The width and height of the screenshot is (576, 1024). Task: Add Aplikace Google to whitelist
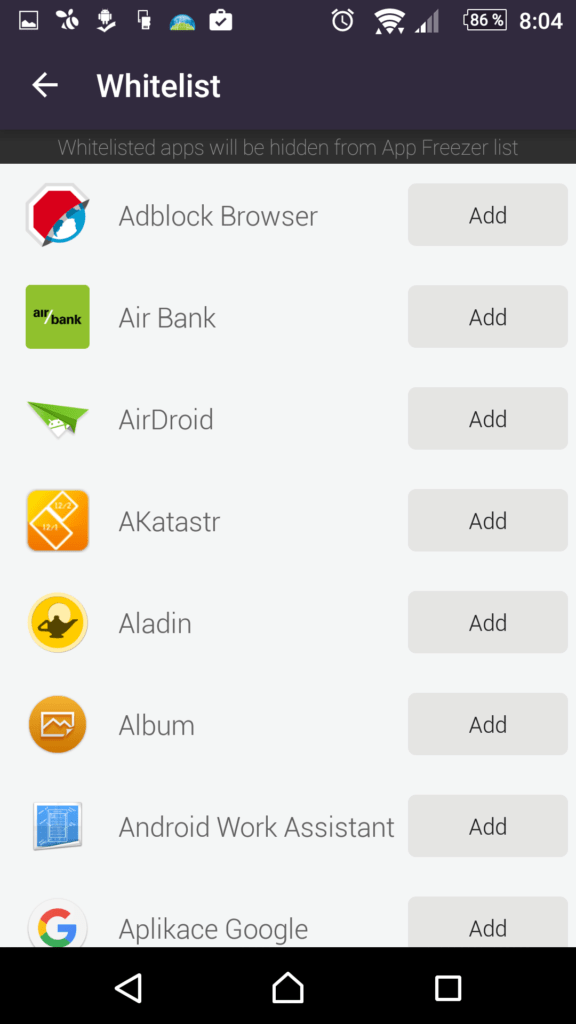[x=488, y=922]
